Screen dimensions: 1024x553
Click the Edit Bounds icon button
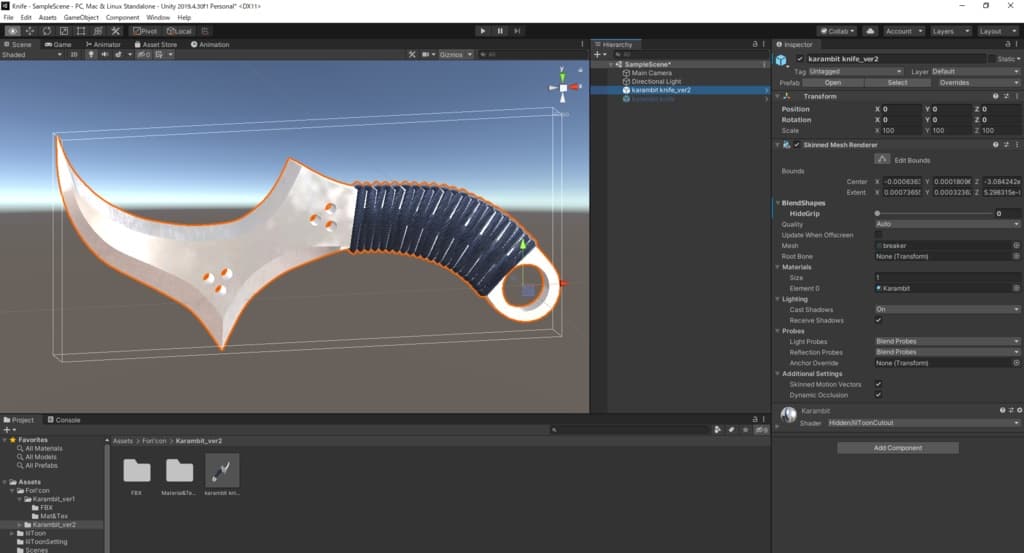coord(882,159)
